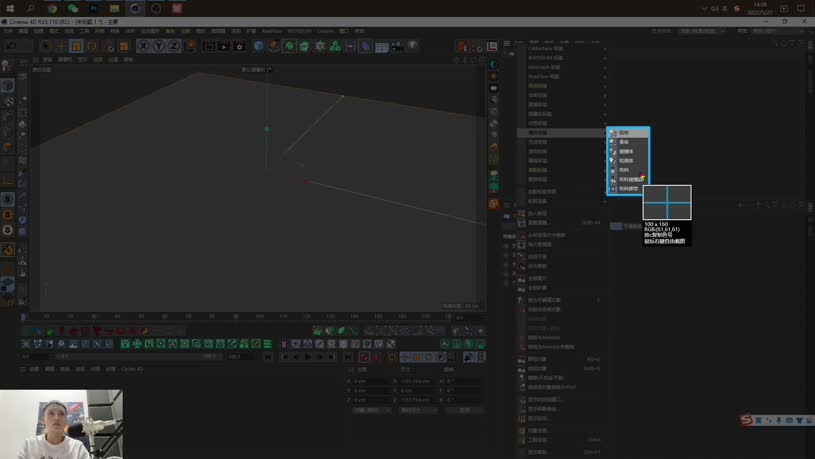Open Cycles 4D menu in material manager
Image resolution: width=815 pixels, height=459 pixels.
point(132,369)
